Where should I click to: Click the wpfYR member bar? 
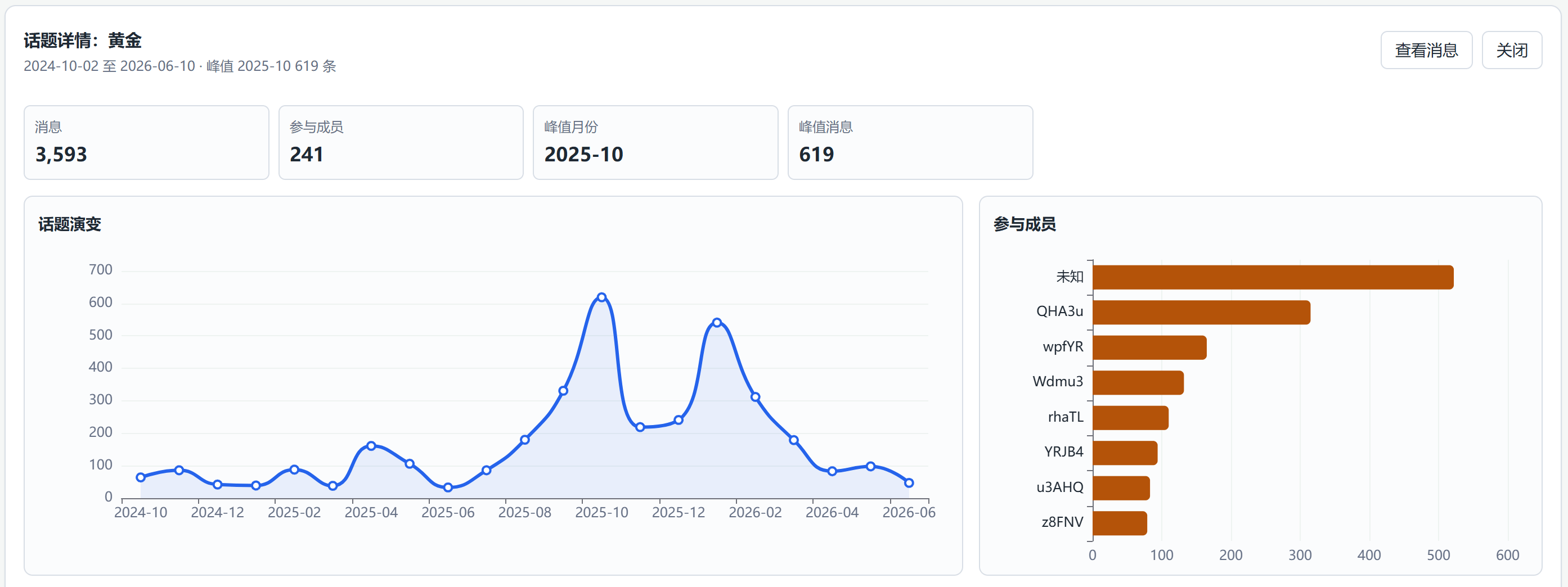click(x=1150, y=347)
